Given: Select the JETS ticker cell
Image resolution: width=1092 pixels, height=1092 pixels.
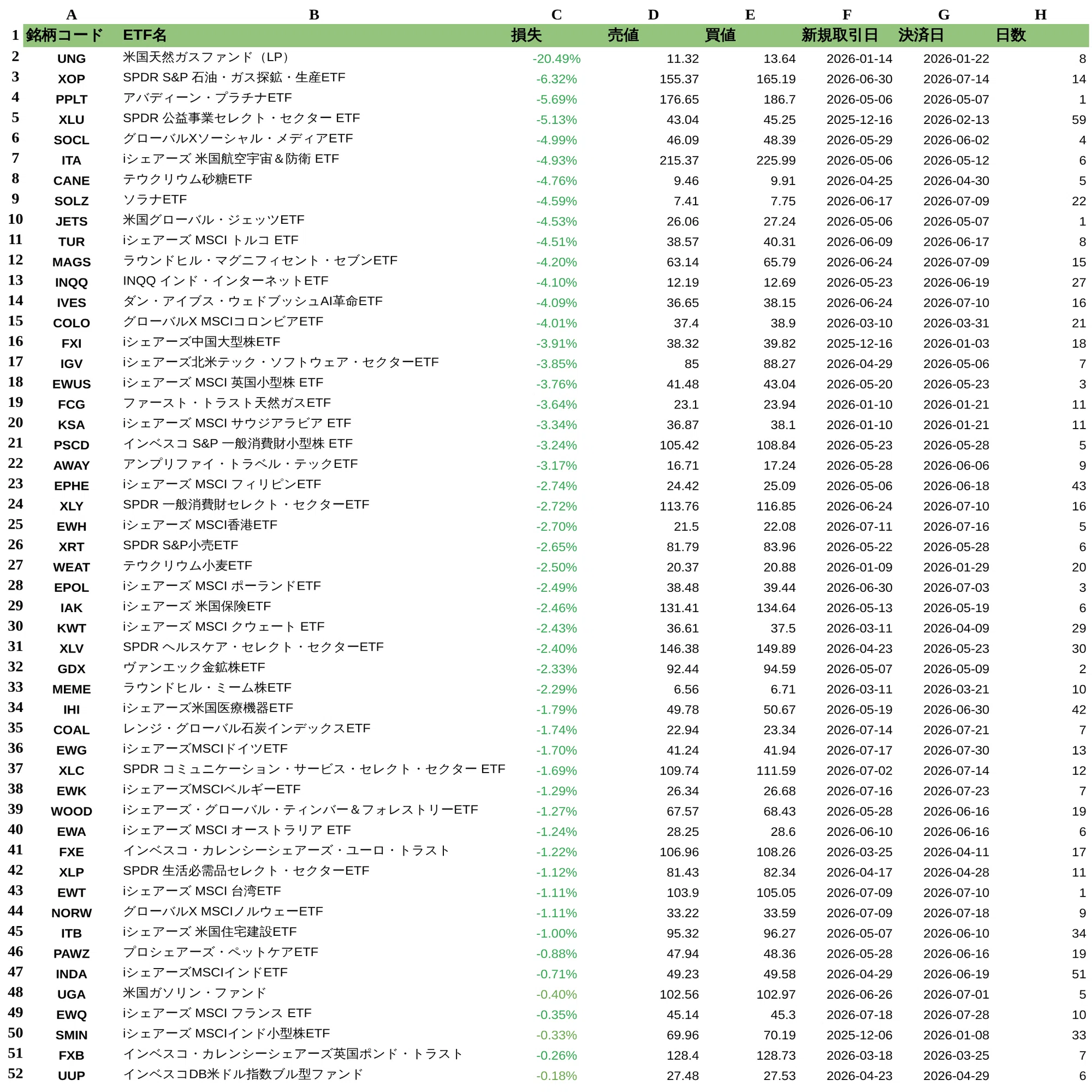Looking at the screenshot, I should coord(71,221).
